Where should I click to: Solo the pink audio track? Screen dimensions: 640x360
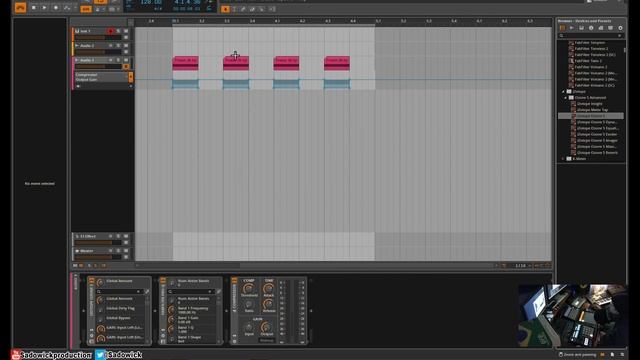coord(118,60)
